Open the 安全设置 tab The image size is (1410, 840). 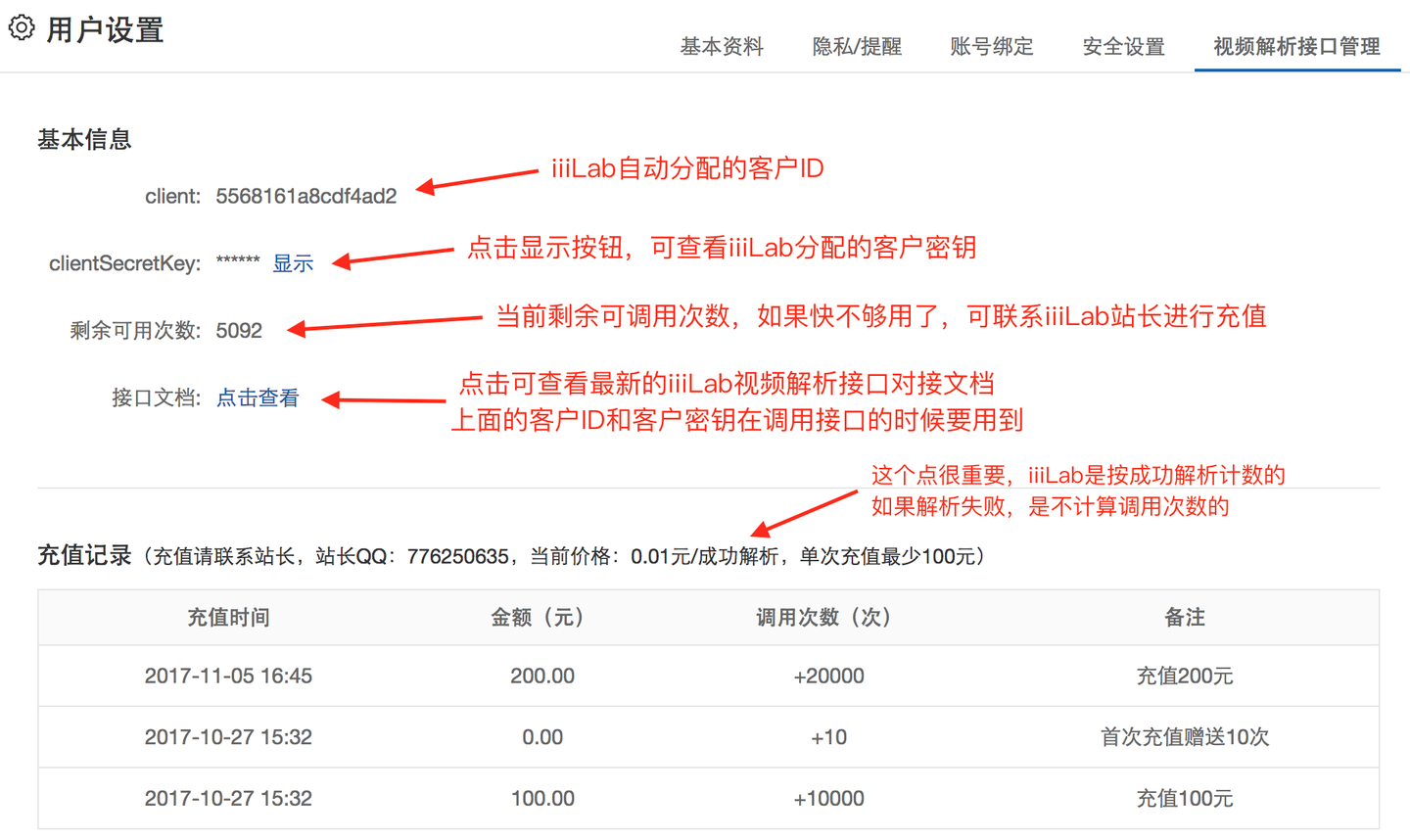pos(1122,46)
